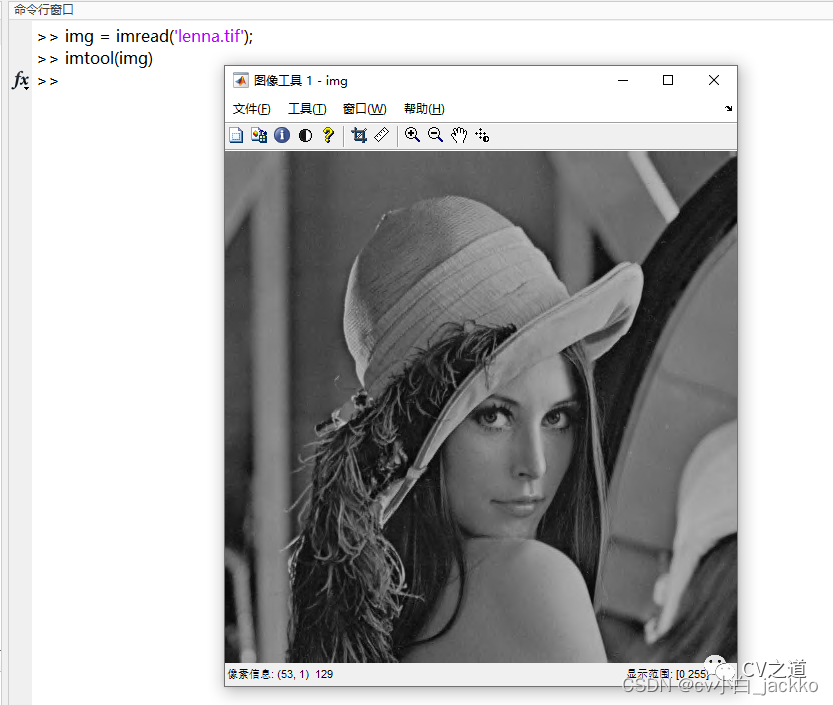Screen dimensions: 833x705
Task: Click the dock arrow at menu bar right
Action: tap(728, 108)
